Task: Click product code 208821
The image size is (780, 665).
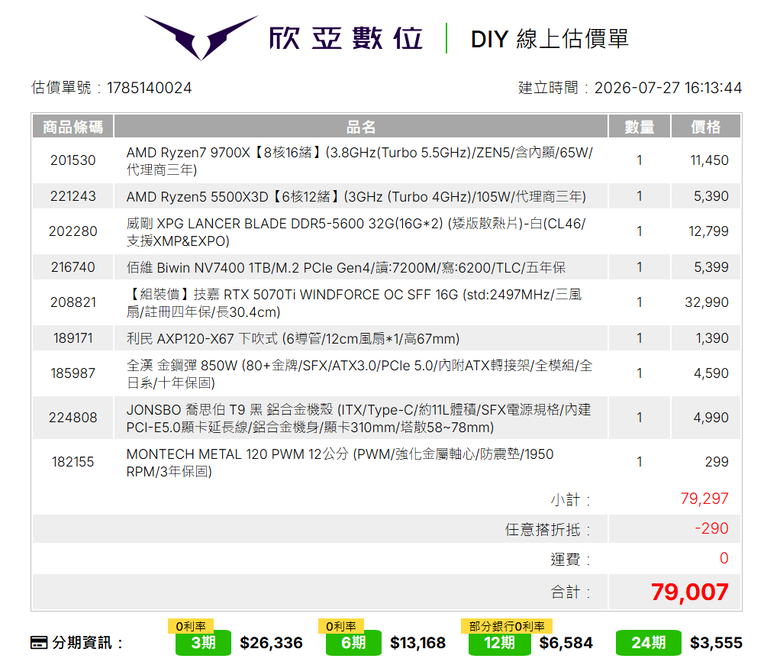Action: [x=73, y=302]
